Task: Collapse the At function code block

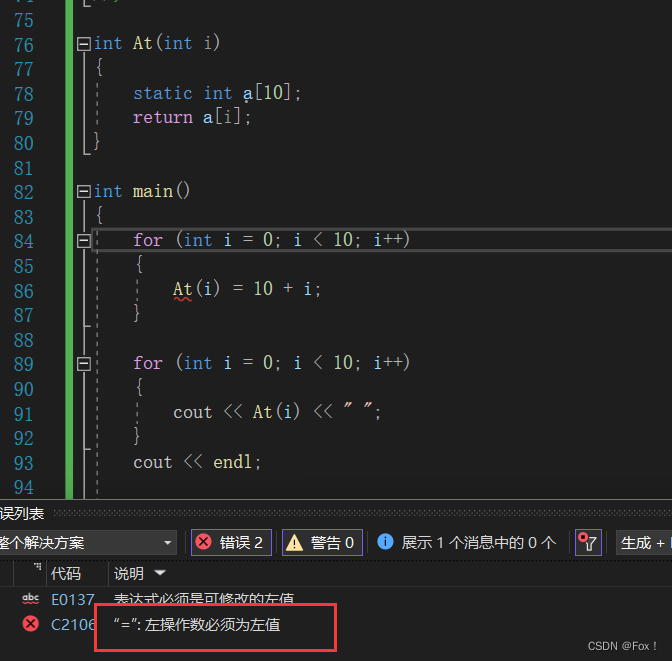Action: click(x=84, y=44)
